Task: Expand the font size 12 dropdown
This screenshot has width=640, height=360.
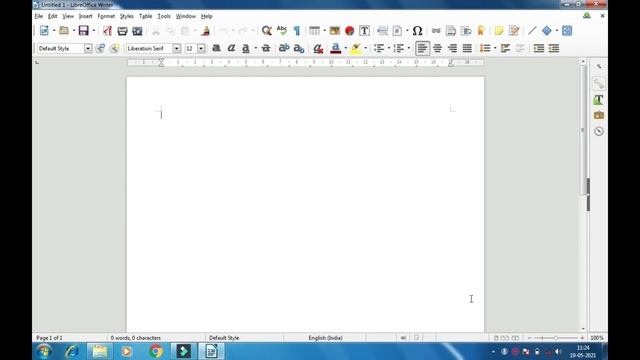Action: click(x=201, y=48)
